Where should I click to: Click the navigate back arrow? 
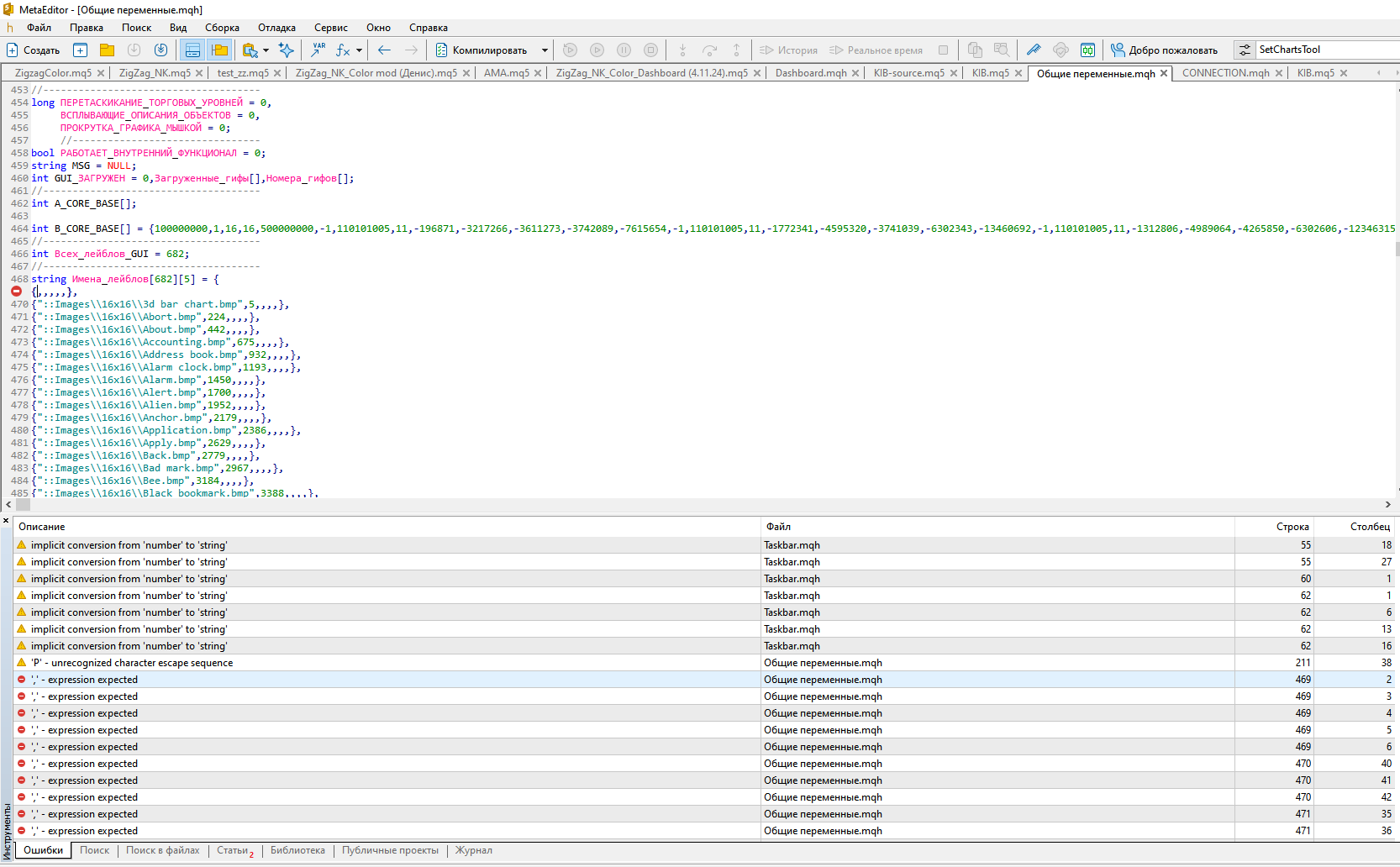[384, 50]
